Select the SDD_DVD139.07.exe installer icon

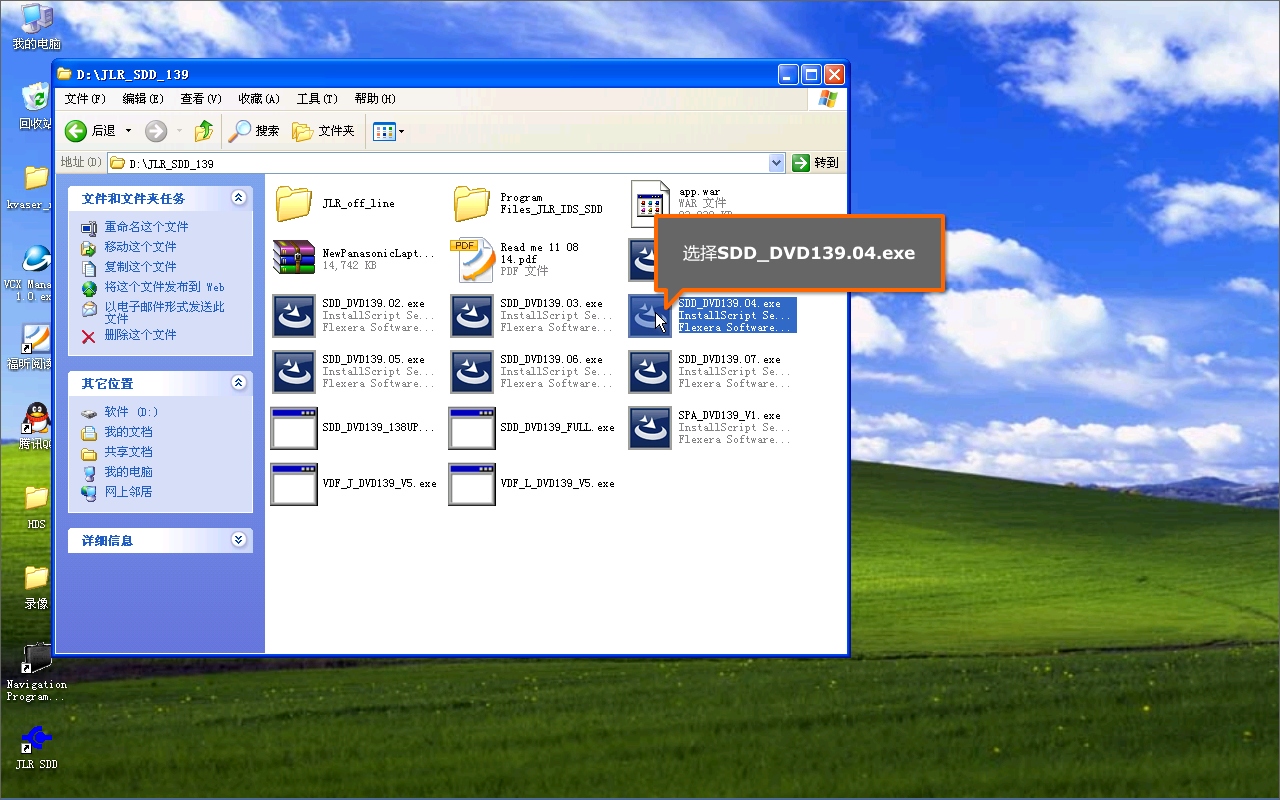coord(650,372)
